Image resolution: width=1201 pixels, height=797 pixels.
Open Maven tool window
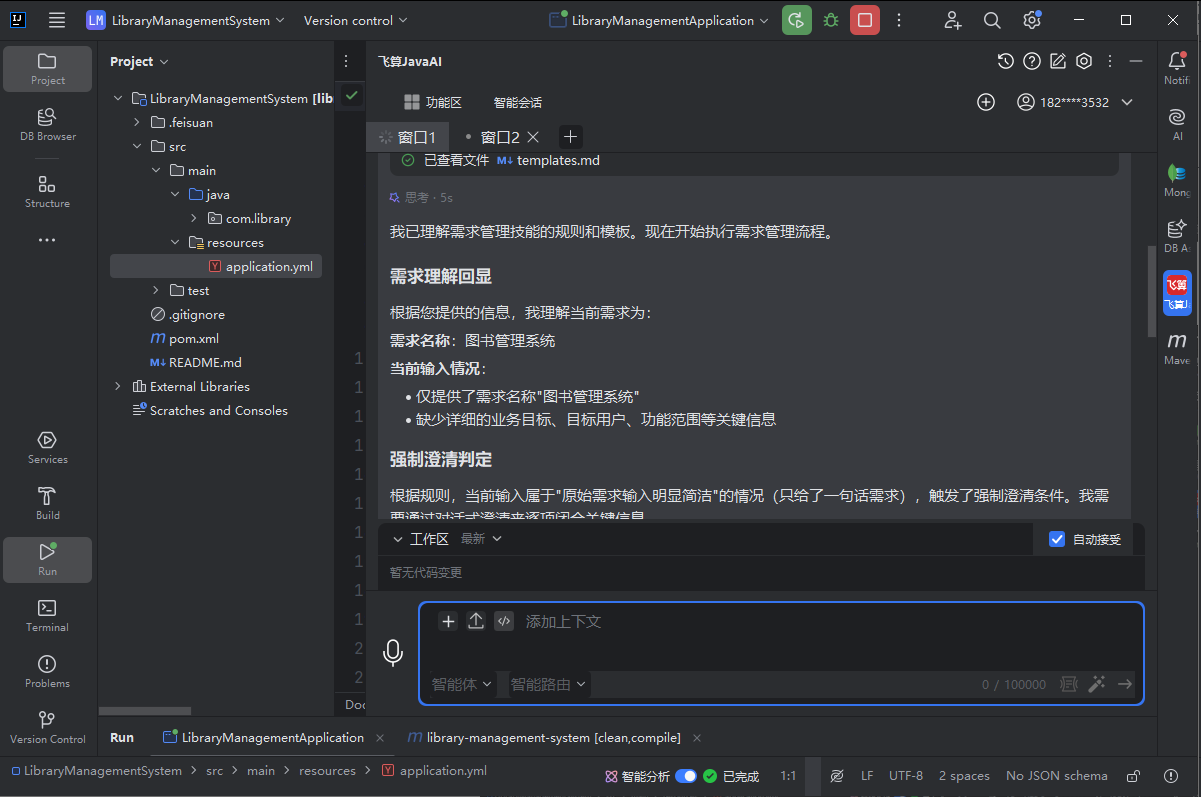(x=1177, y=348)
